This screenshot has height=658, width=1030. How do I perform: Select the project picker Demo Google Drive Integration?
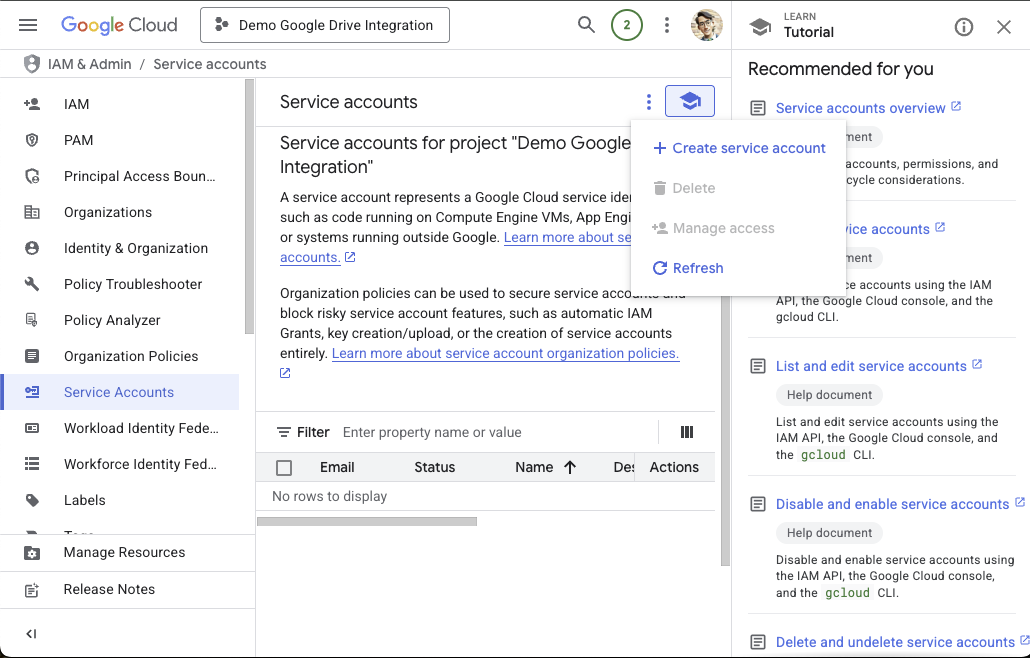click(x=325, y=25)
